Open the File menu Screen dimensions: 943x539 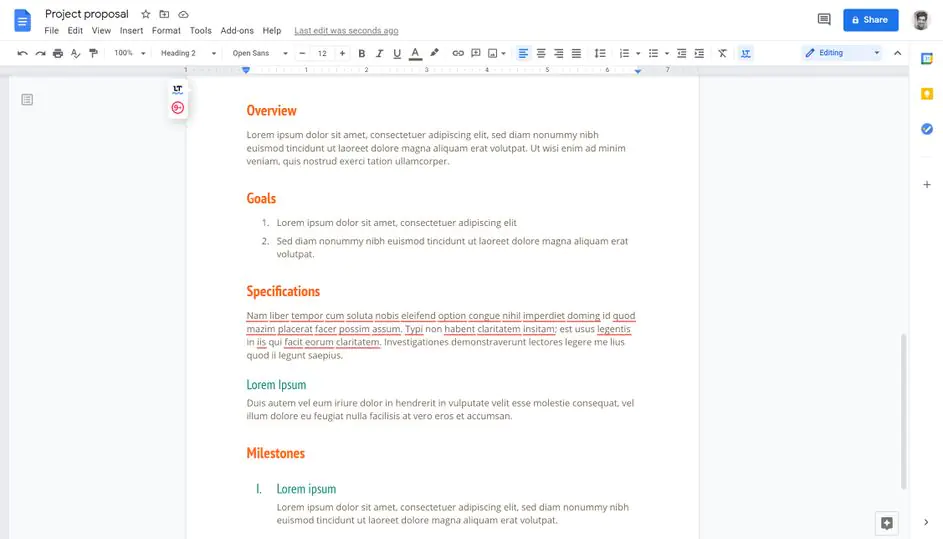click(52, 31)
